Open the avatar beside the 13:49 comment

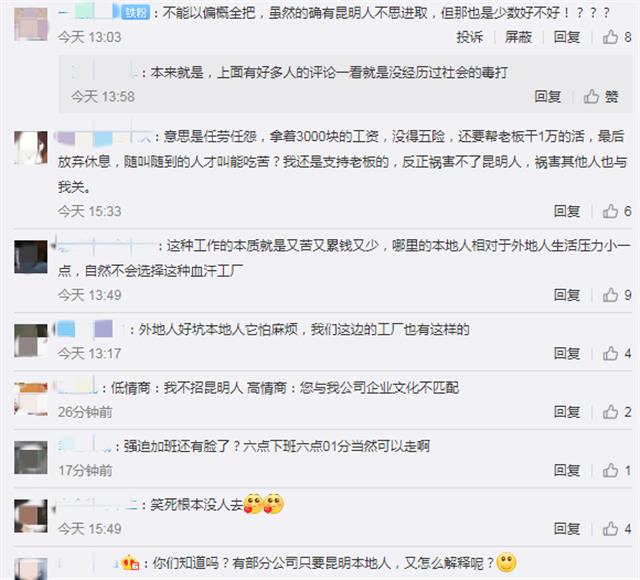coord(31,257)
